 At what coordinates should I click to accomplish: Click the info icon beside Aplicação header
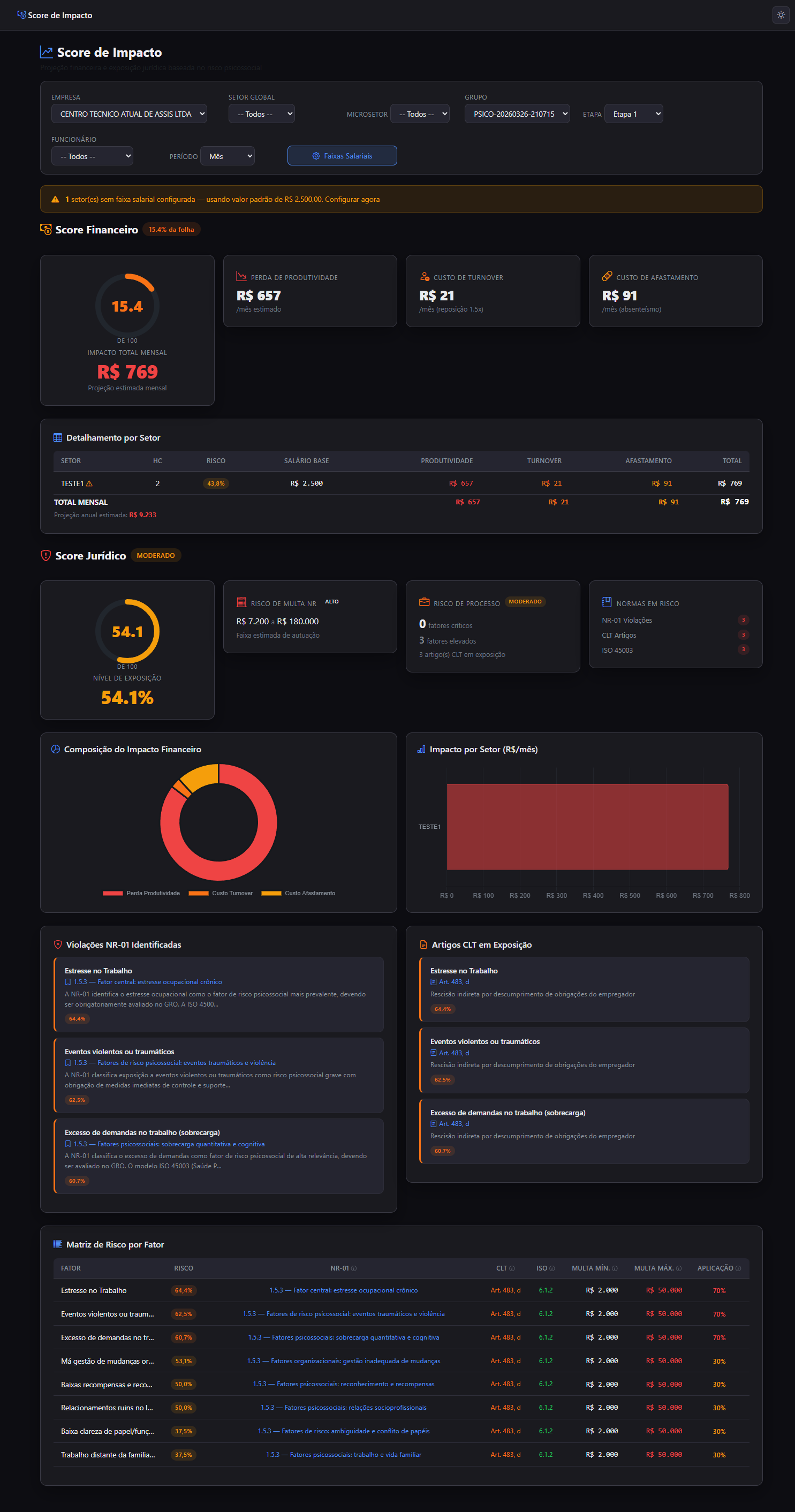(x=738, y=1268)
